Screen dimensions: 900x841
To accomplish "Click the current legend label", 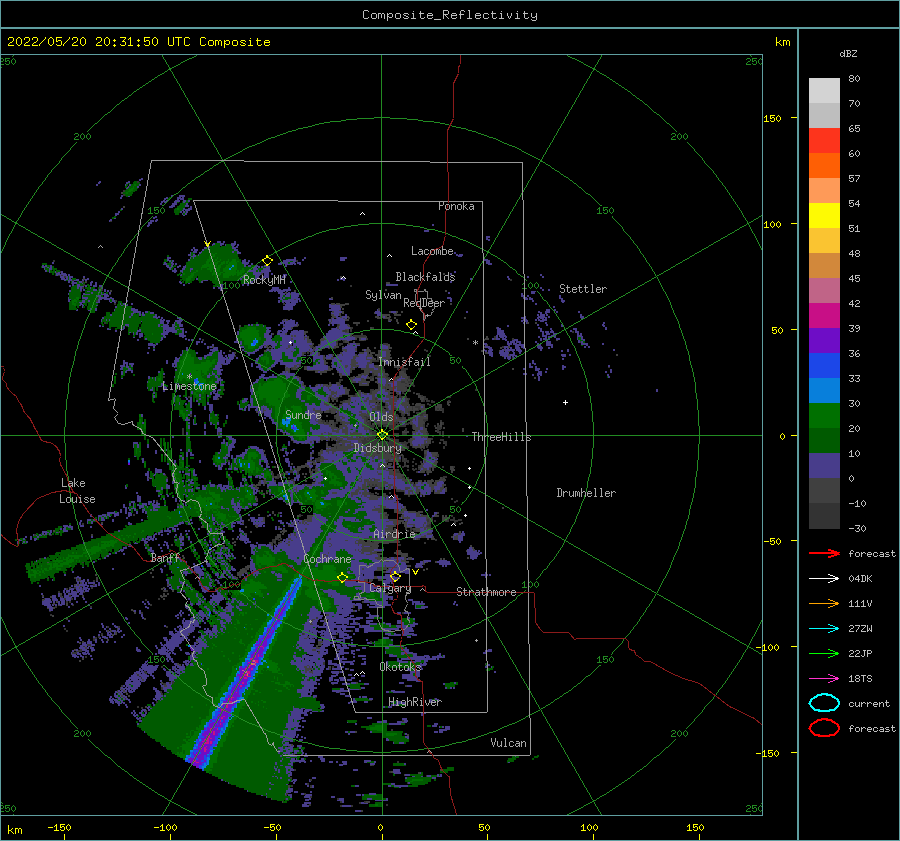I will pyautogui.click(x=869, y=704).
